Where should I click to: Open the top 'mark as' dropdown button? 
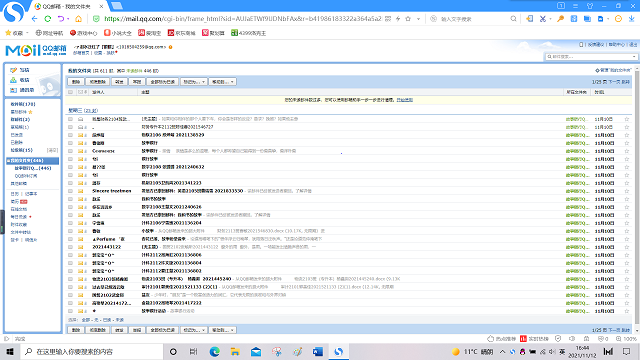point(194,82)
